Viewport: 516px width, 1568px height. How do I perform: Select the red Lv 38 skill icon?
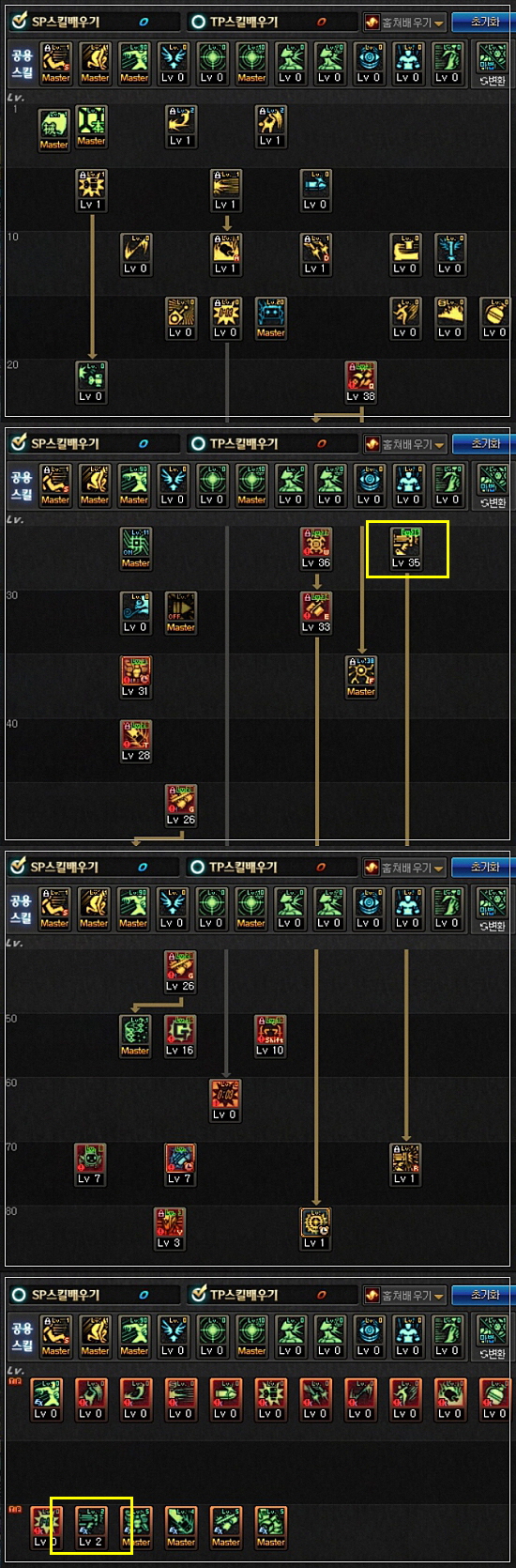(360, 381)
